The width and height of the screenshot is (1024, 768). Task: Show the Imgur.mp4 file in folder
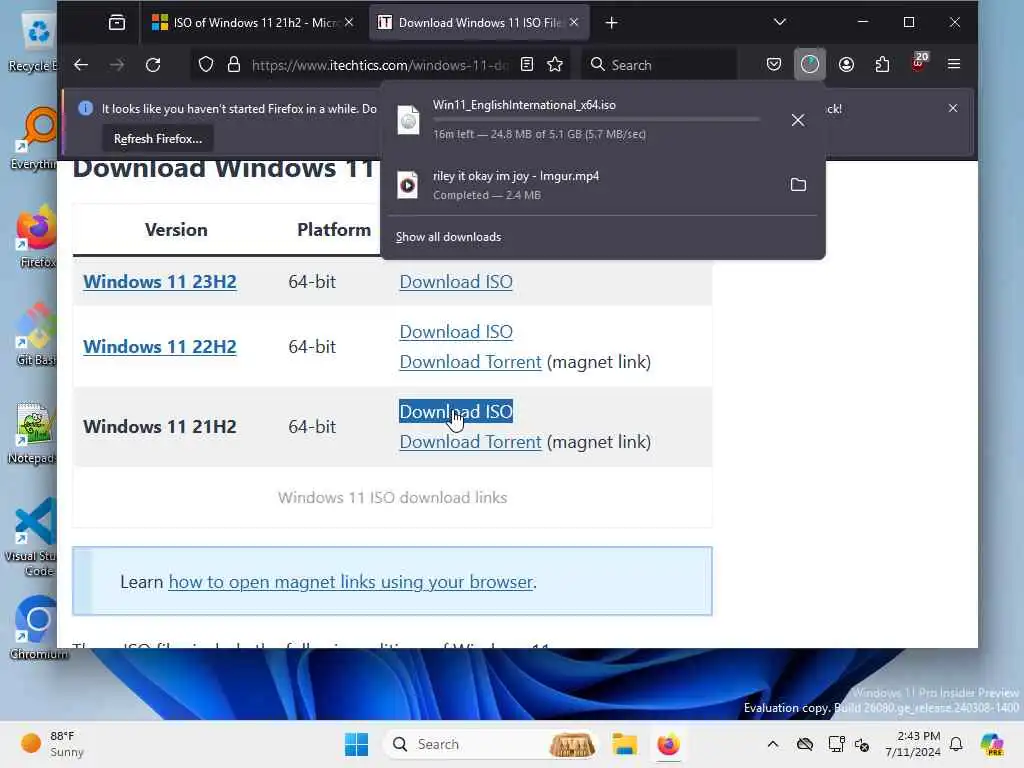pos(798,185)
